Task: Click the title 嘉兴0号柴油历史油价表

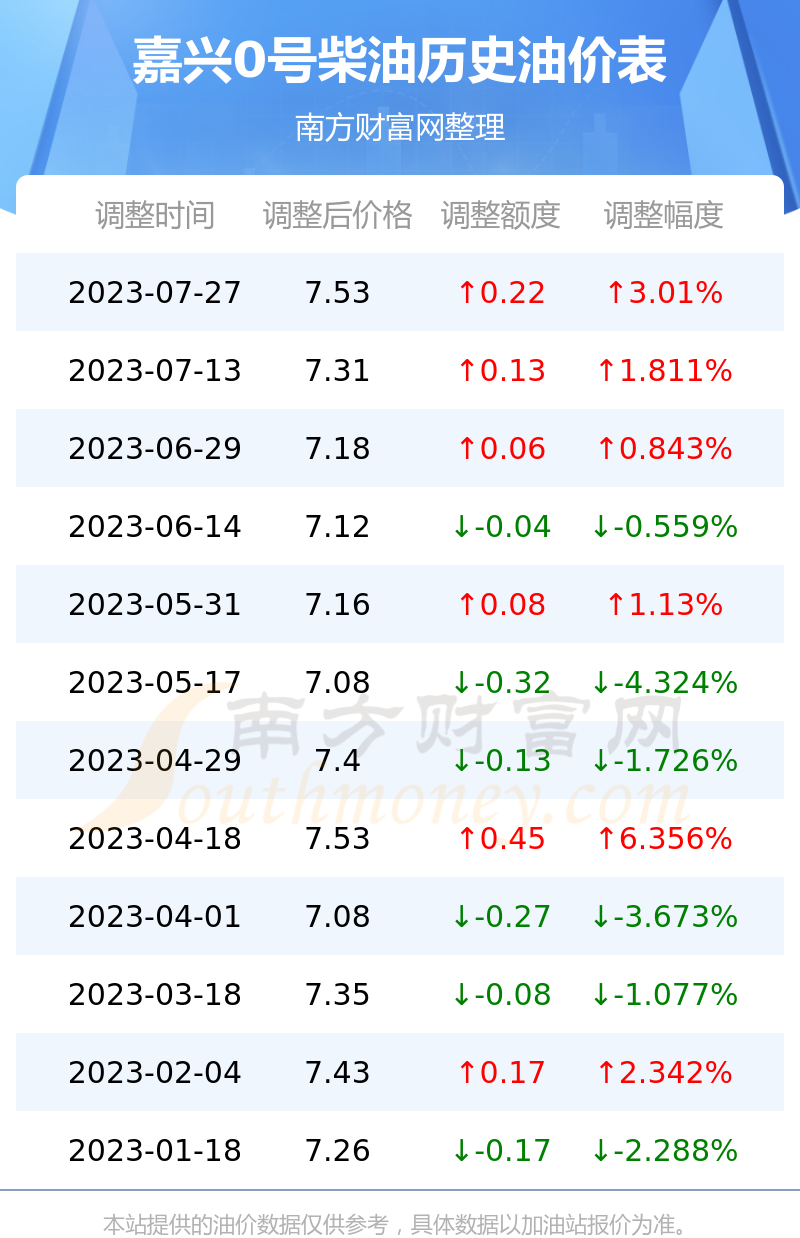Action: (400, 62)
